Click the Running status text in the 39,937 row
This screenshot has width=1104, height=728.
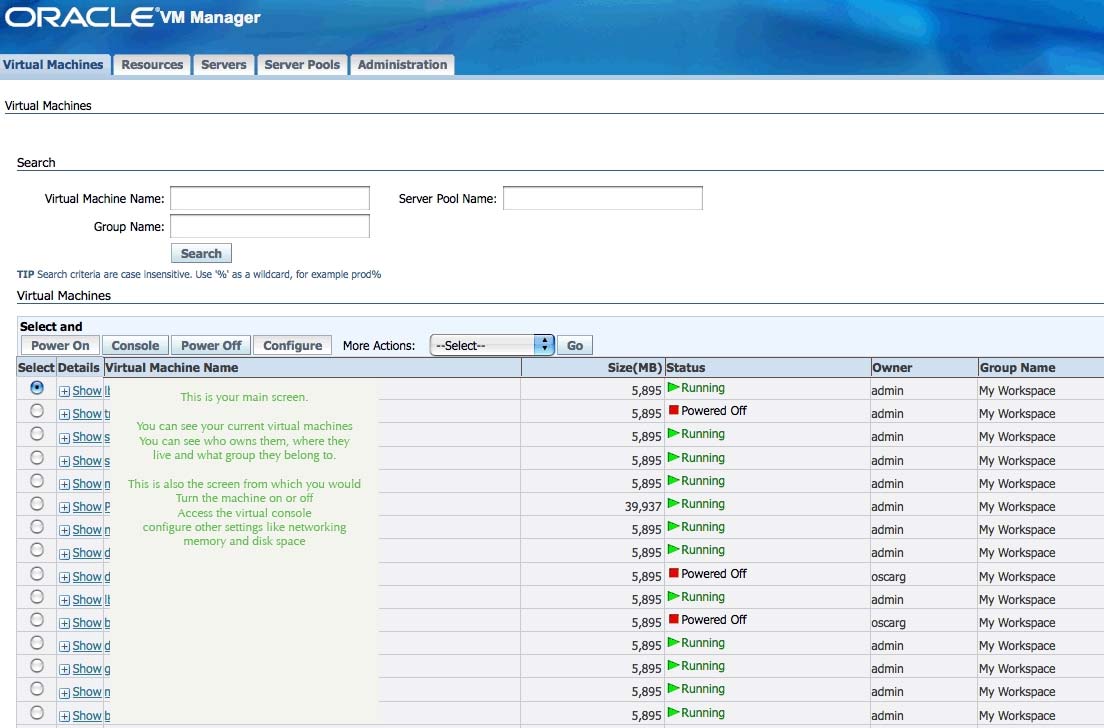[x=703, y=504]
